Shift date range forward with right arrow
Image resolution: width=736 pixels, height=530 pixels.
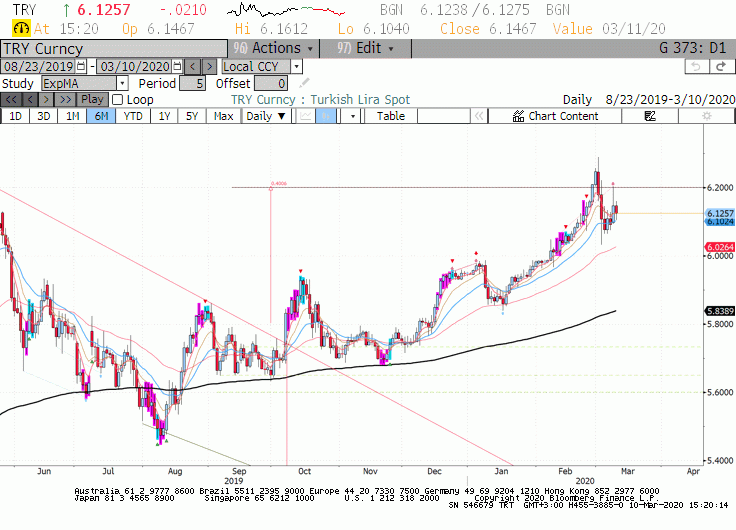[x=209, y=66]
